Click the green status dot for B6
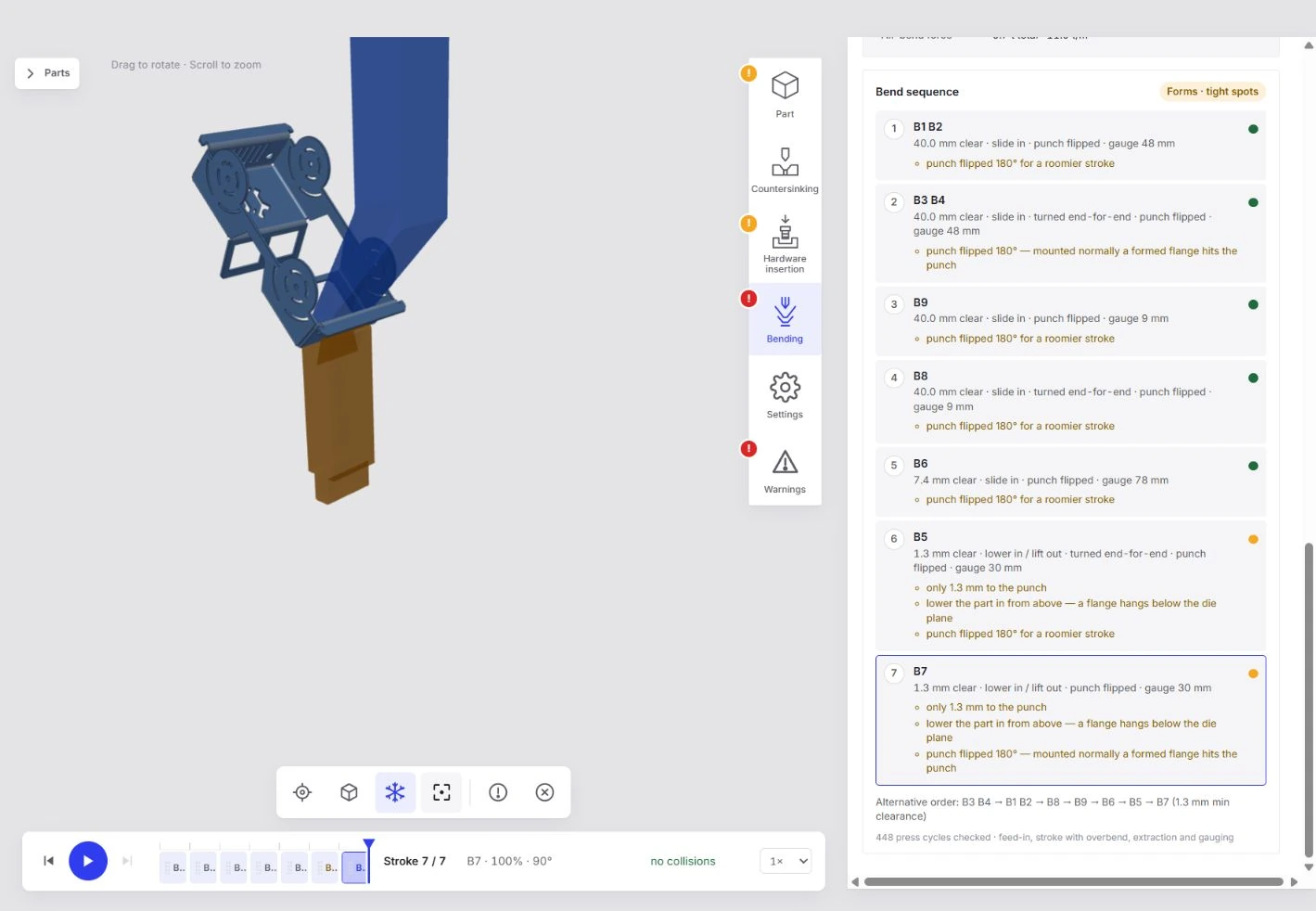1316x911 pixels. point(1253,466)
